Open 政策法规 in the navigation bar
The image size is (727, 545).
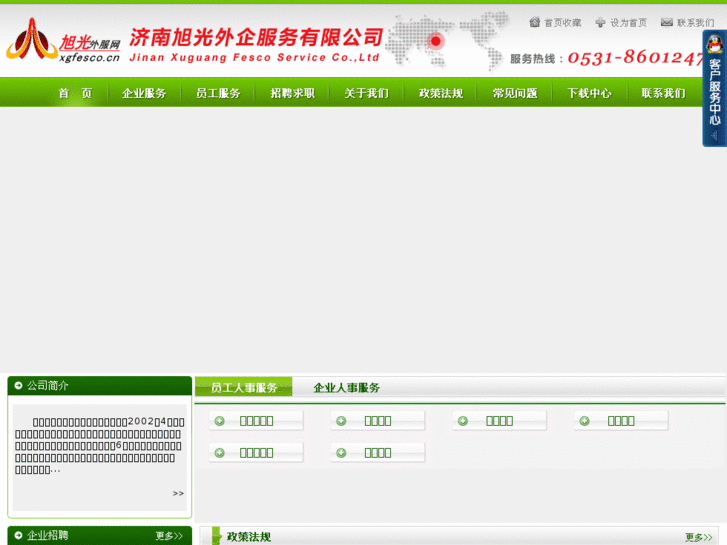[x=441, y=93]
